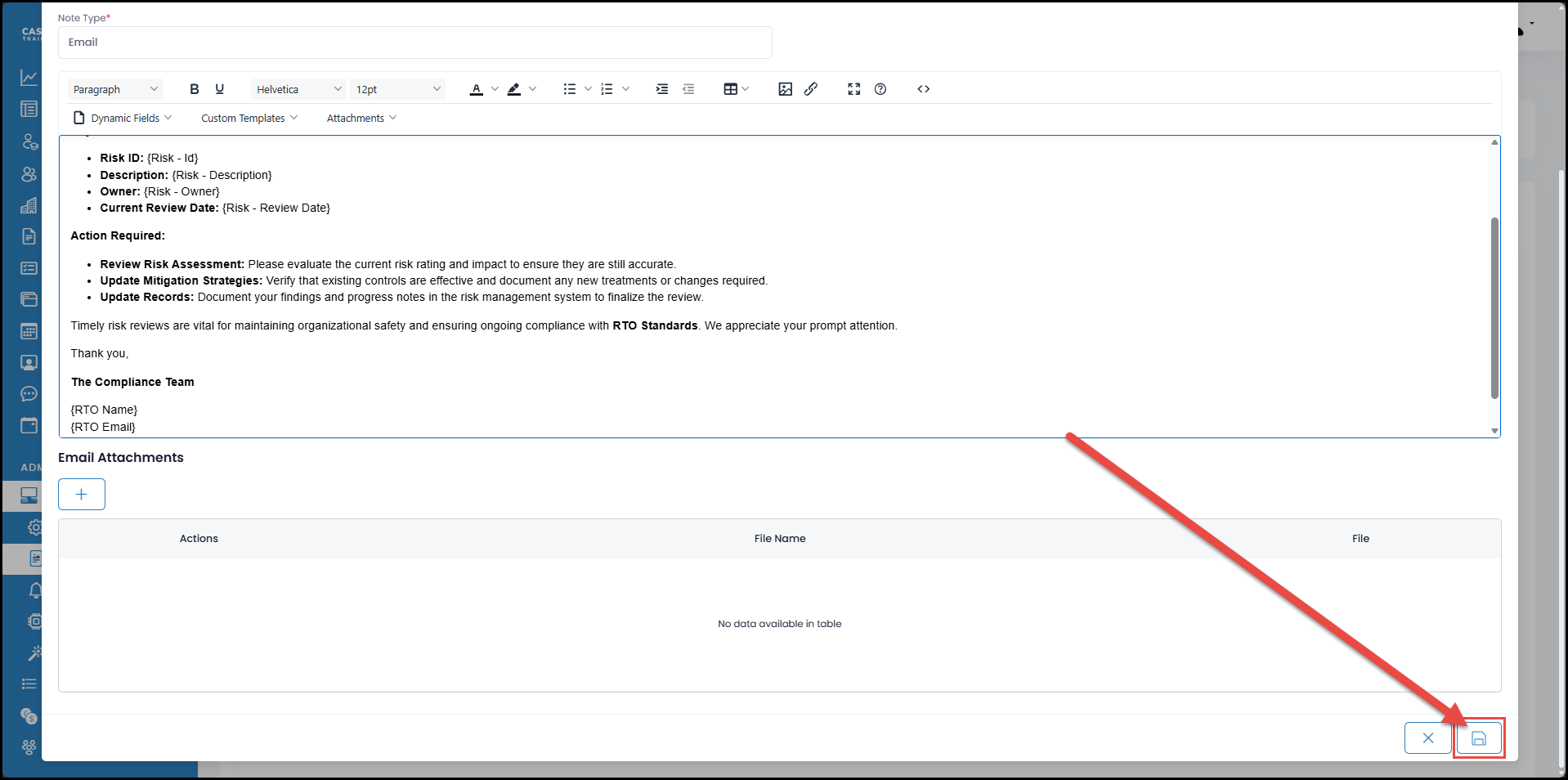Click the File column header
Viewport: 1568px width, 780px height.
(x=1360, y=539)
